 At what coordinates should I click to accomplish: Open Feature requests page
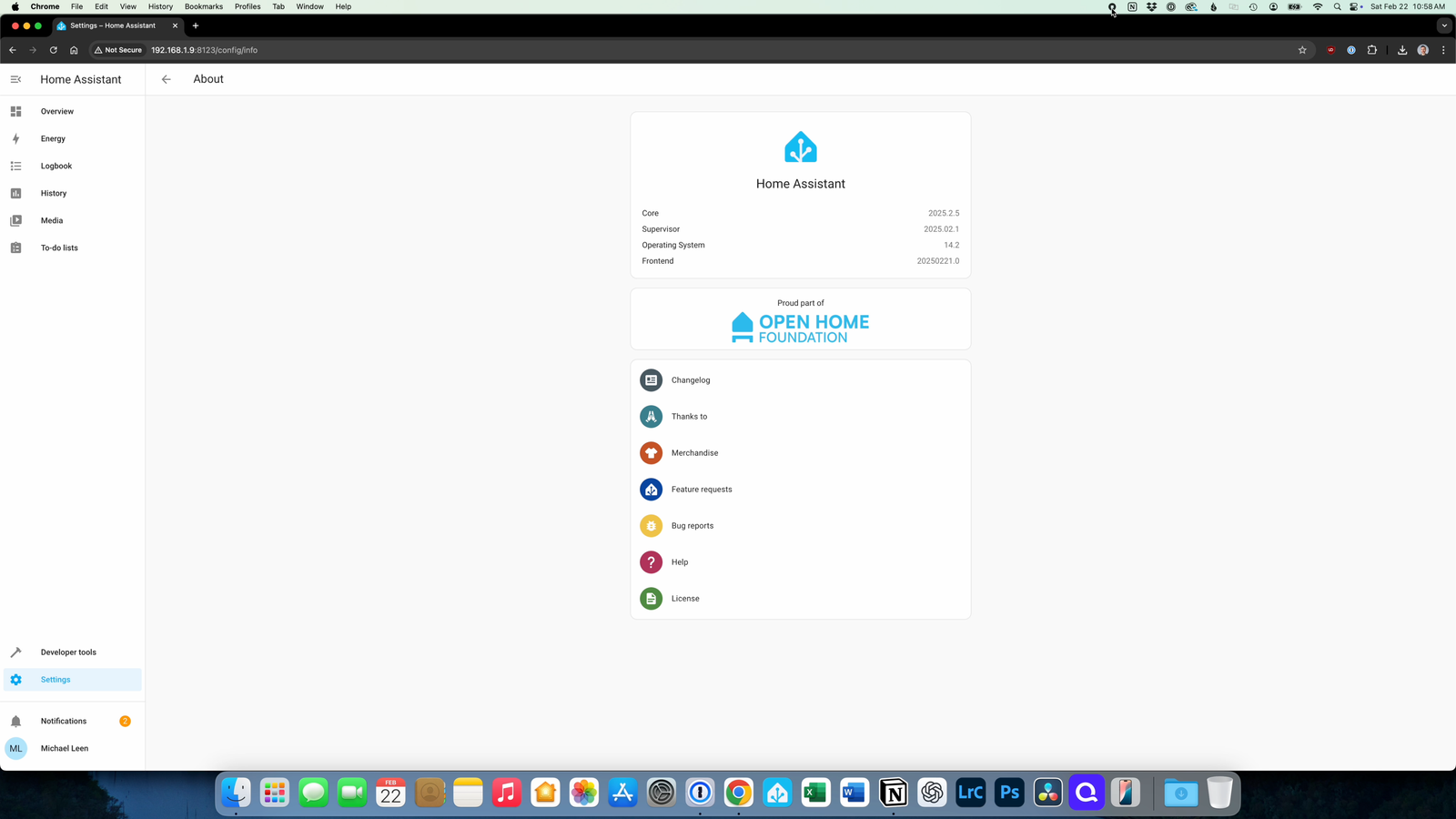pyautogui.click(x=702, y=490)
